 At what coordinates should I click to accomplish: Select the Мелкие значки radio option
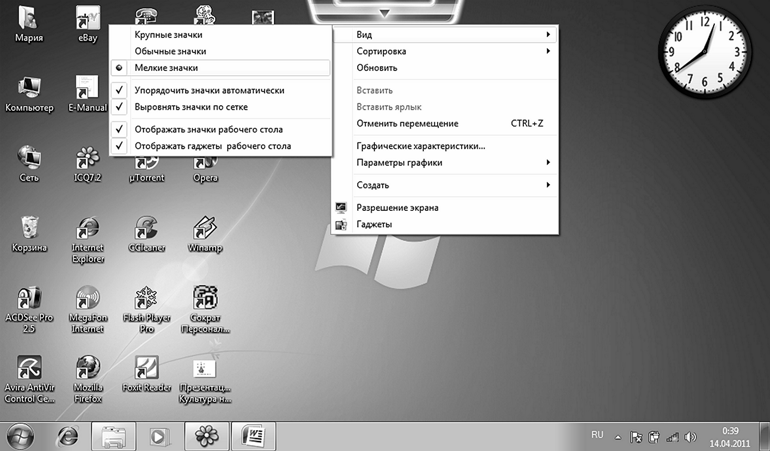166,68
